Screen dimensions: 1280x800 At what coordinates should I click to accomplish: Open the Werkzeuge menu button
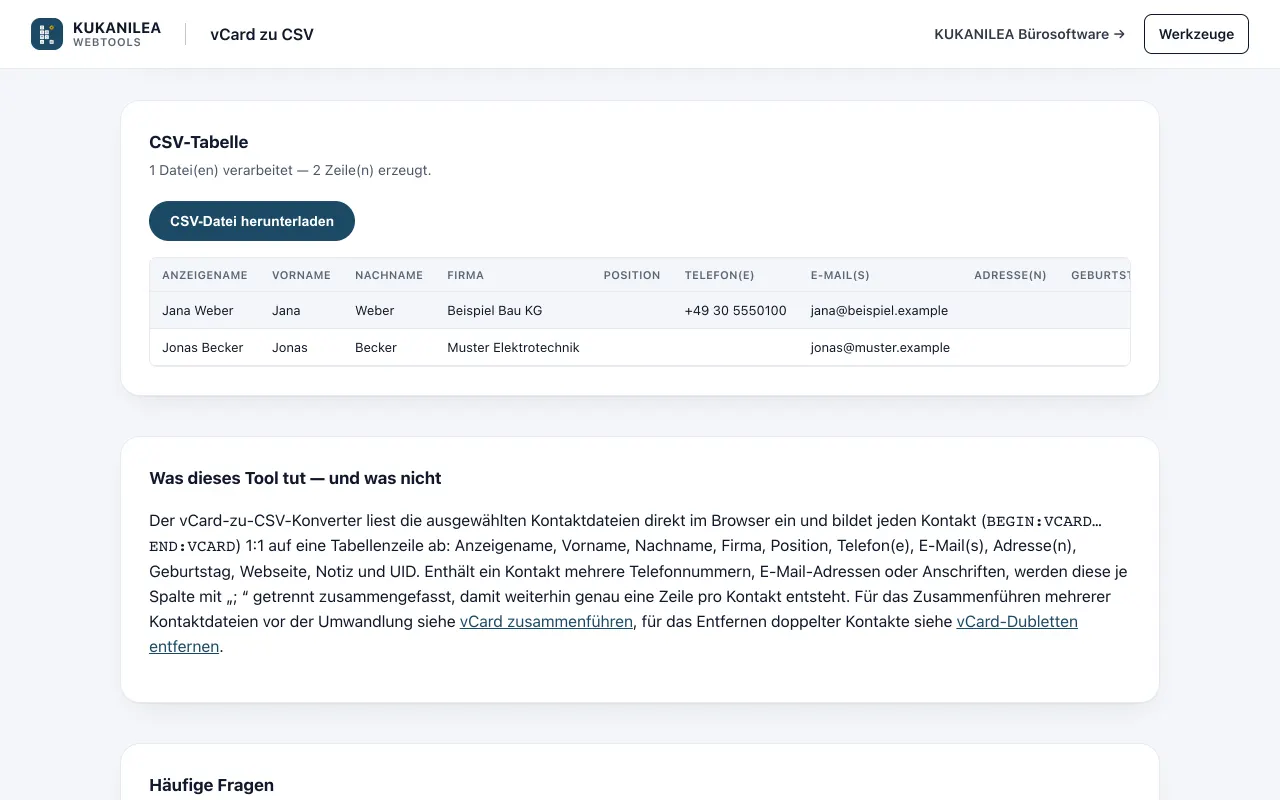point(1196,34)
